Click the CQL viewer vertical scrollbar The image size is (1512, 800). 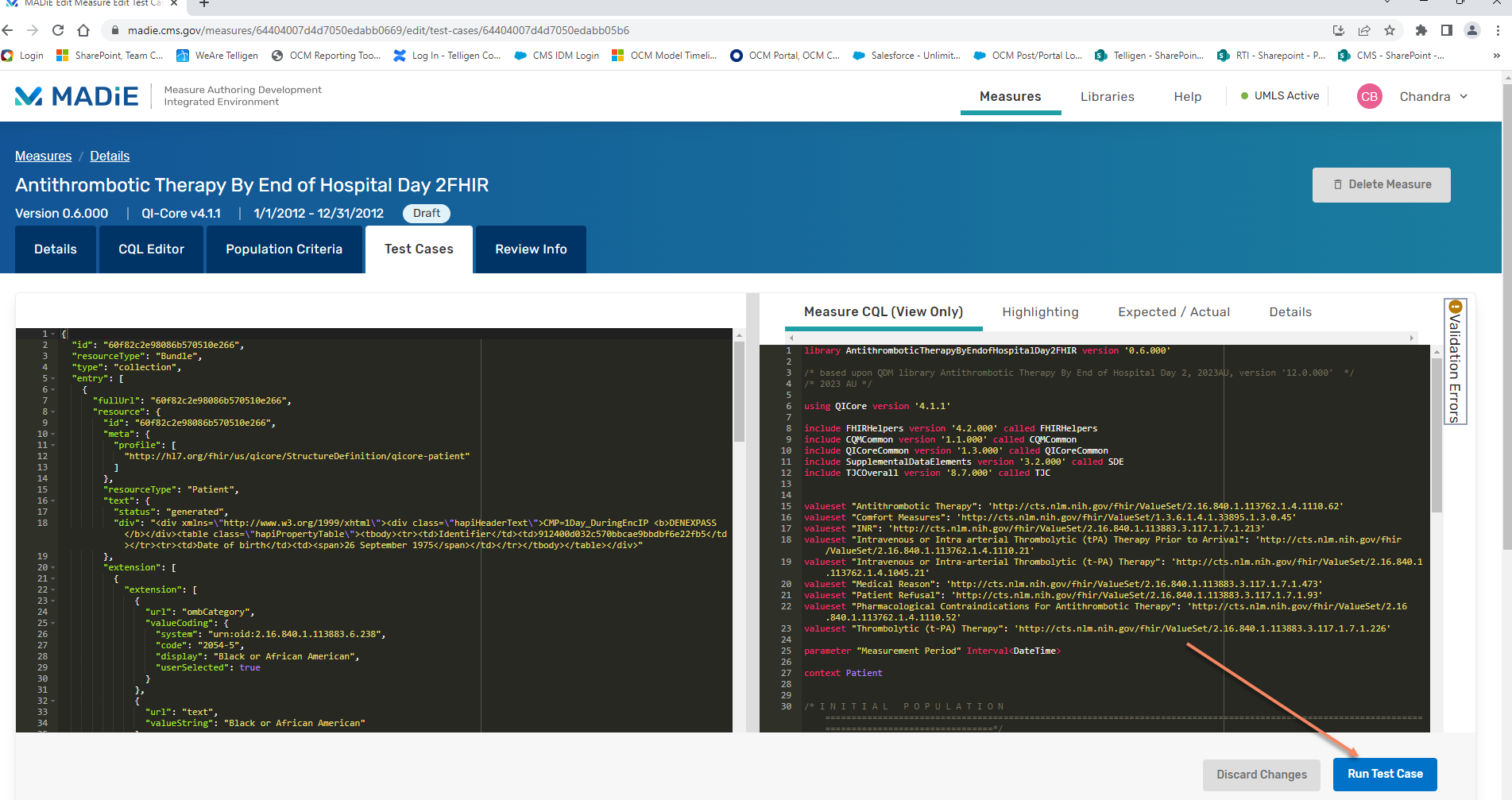tap(1437, 434)
